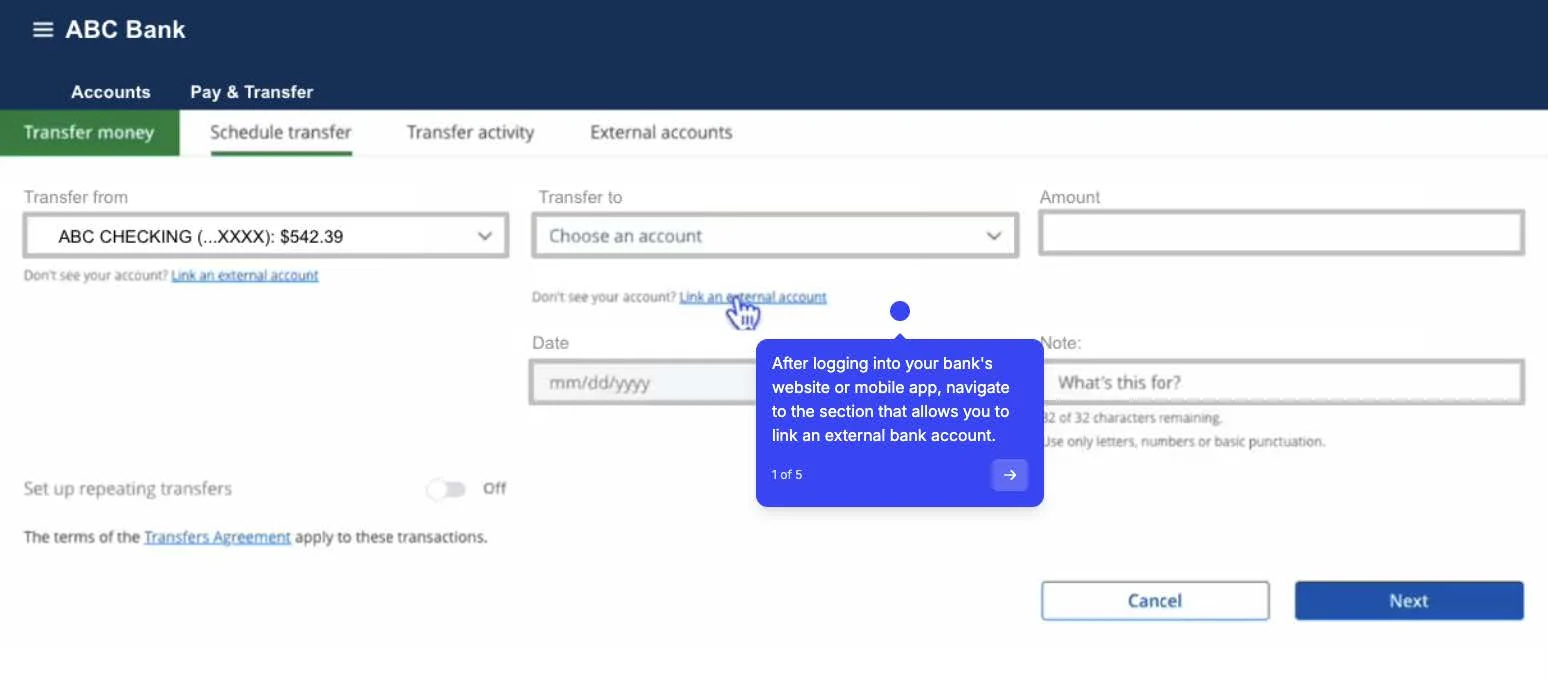Click the 1 of 5 step indicator
Image resolution: width=1548 pixels, height=677 pixels.
(787, 475)
